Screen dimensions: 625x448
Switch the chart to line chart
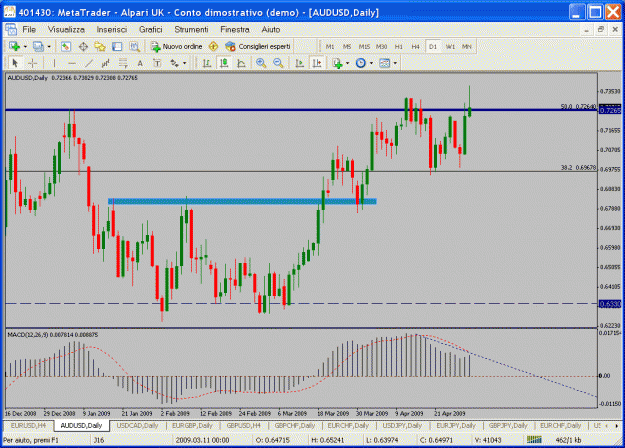click(241, 63)
